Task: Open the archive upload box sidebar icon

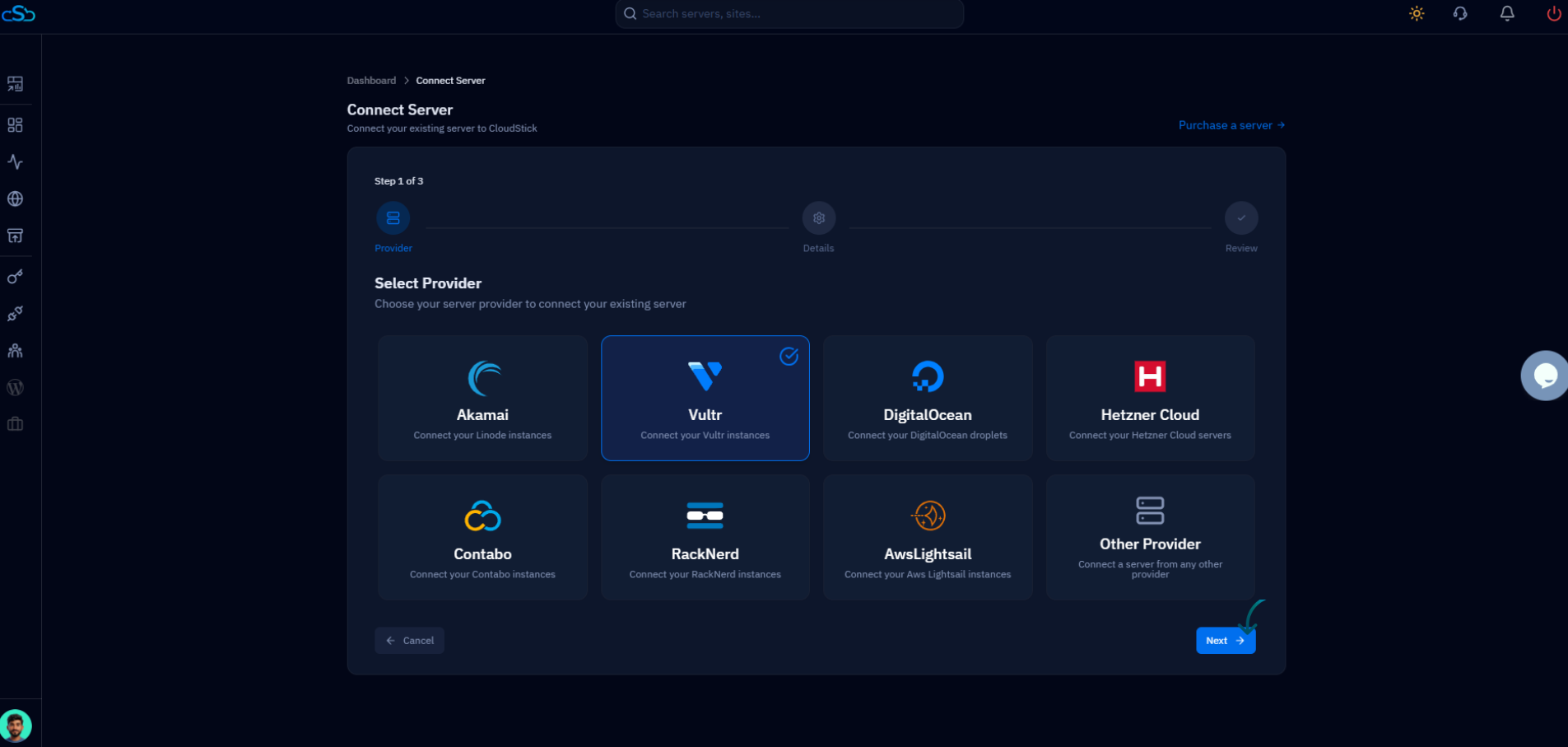Action: point(15,236)
